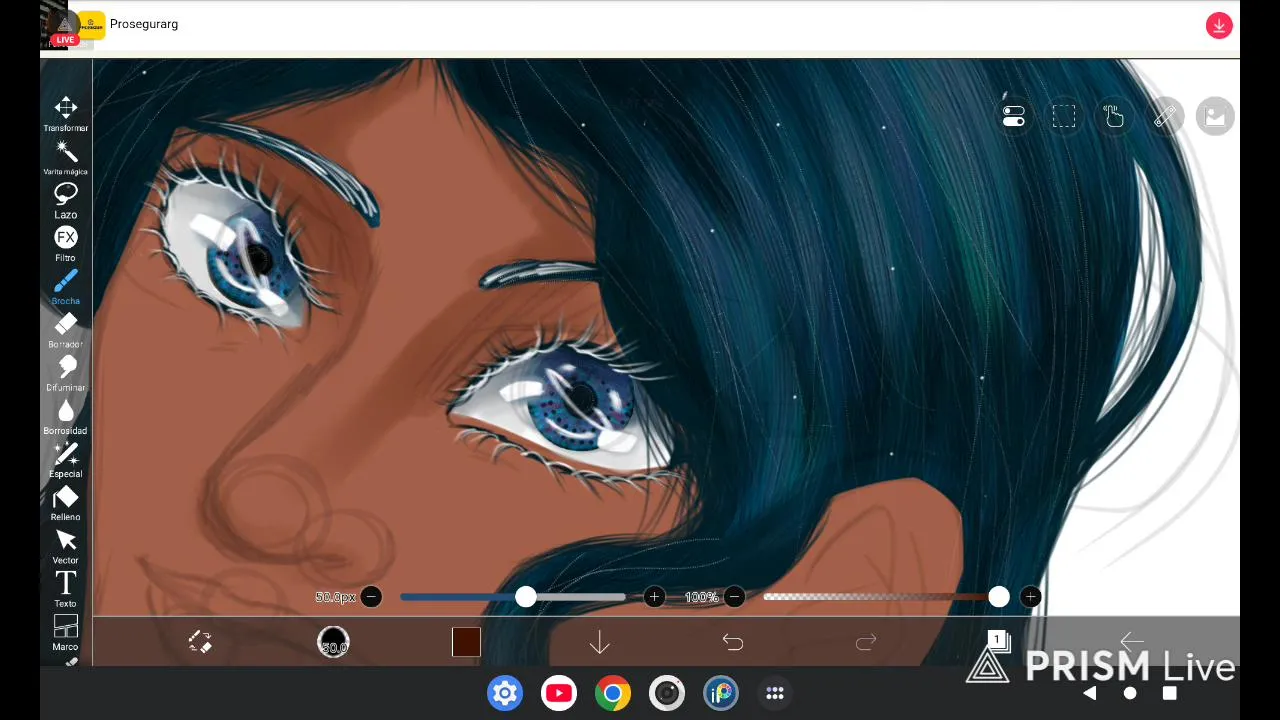This screenshot has width=1280, height=720.
Task: Switch to the Borrador eraser tool
Action: tap(66, 330)
